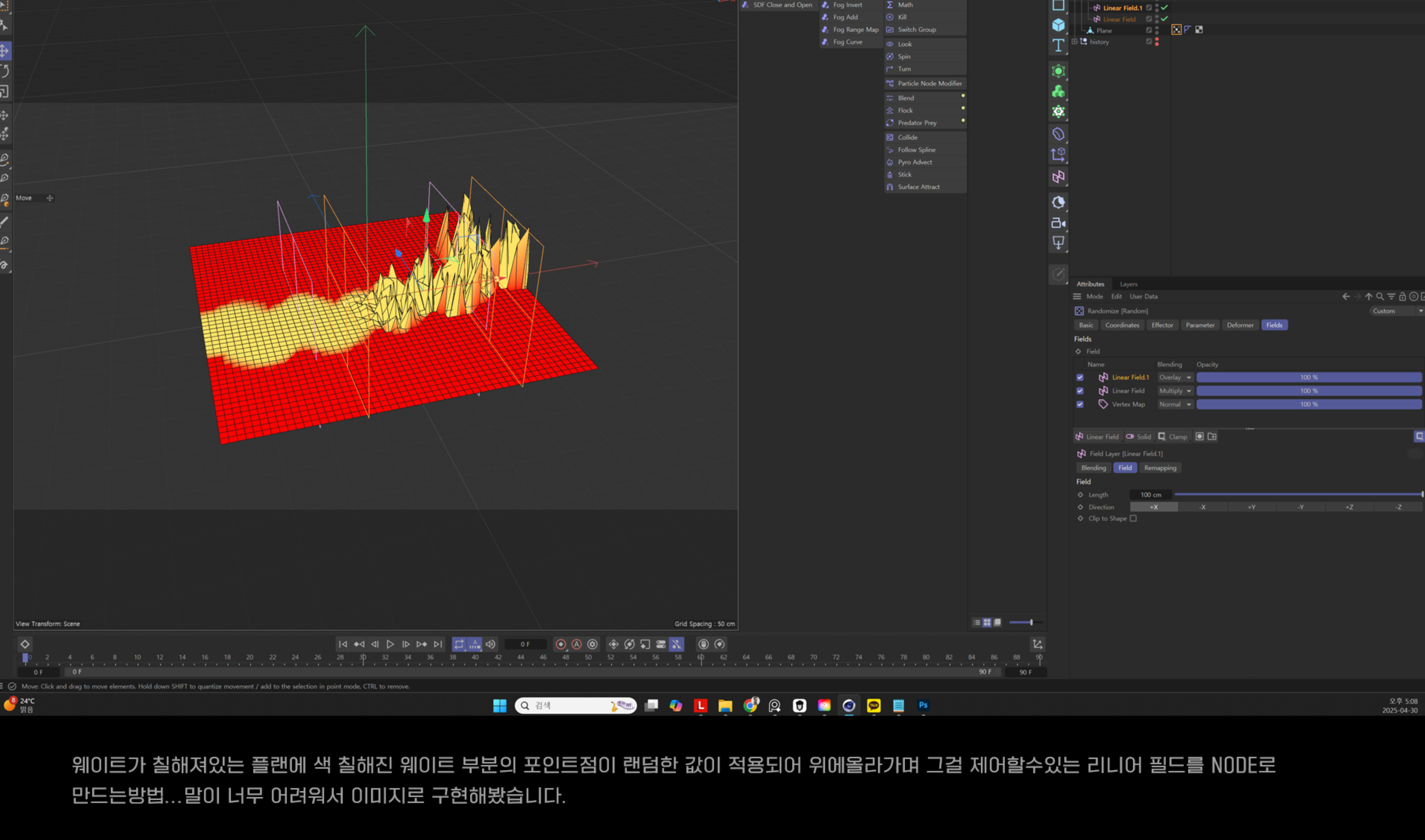Viewport: 1425px width, 840px height.
Task: Toggle timeline sound speaker icon
Action: tap(491, 644)
